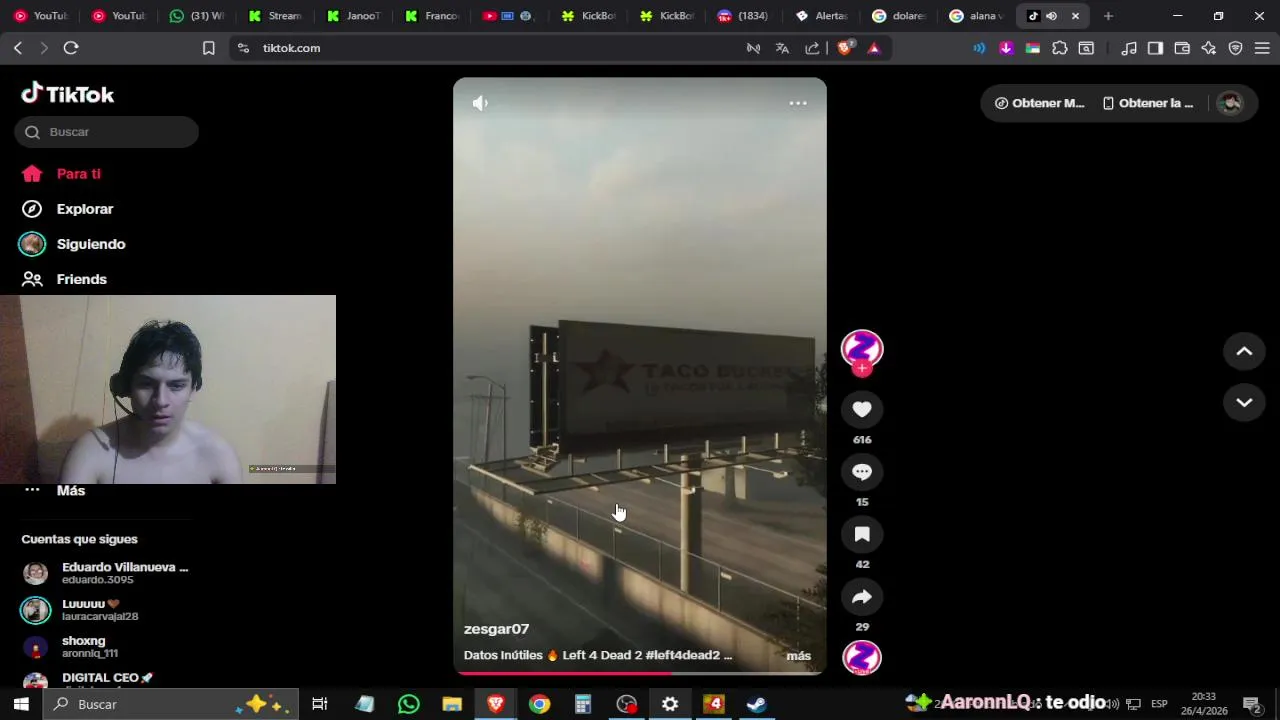
Task: Open comments via the speech bubble icon
Action: [862, 472]
